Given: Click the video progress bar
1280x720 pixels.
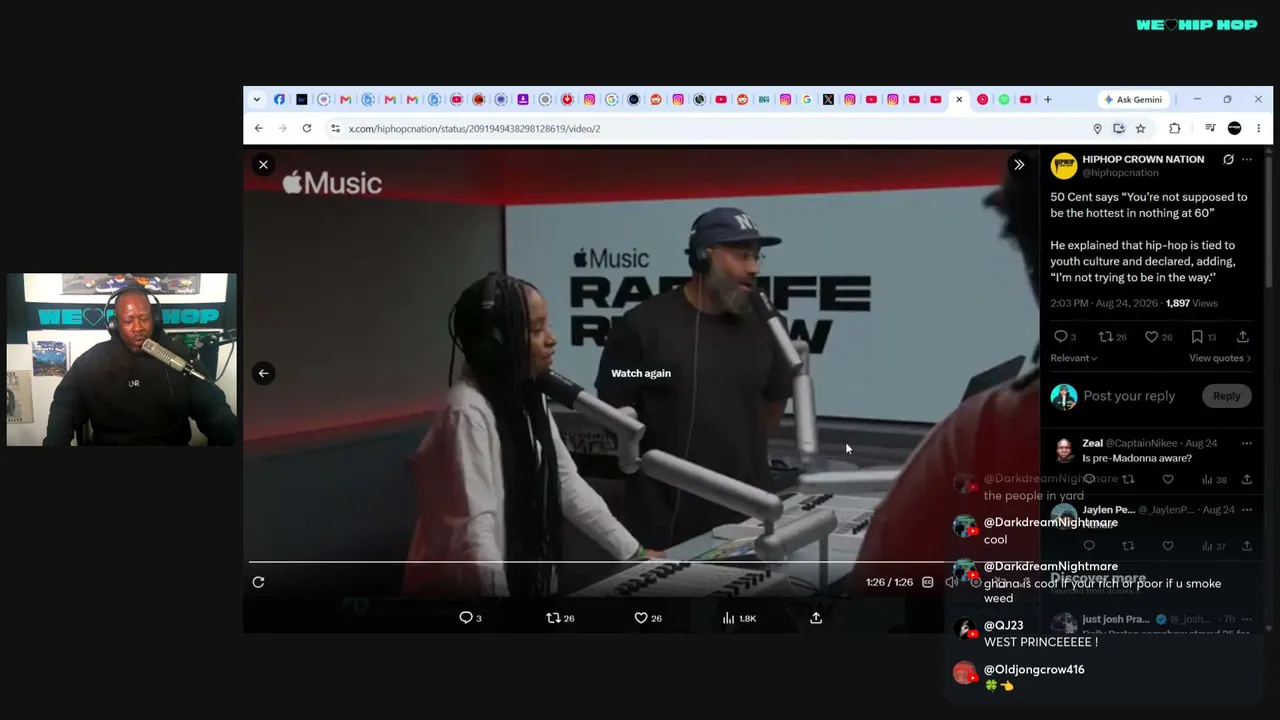Looking at the screenshot, I should [x=643, y=562].
